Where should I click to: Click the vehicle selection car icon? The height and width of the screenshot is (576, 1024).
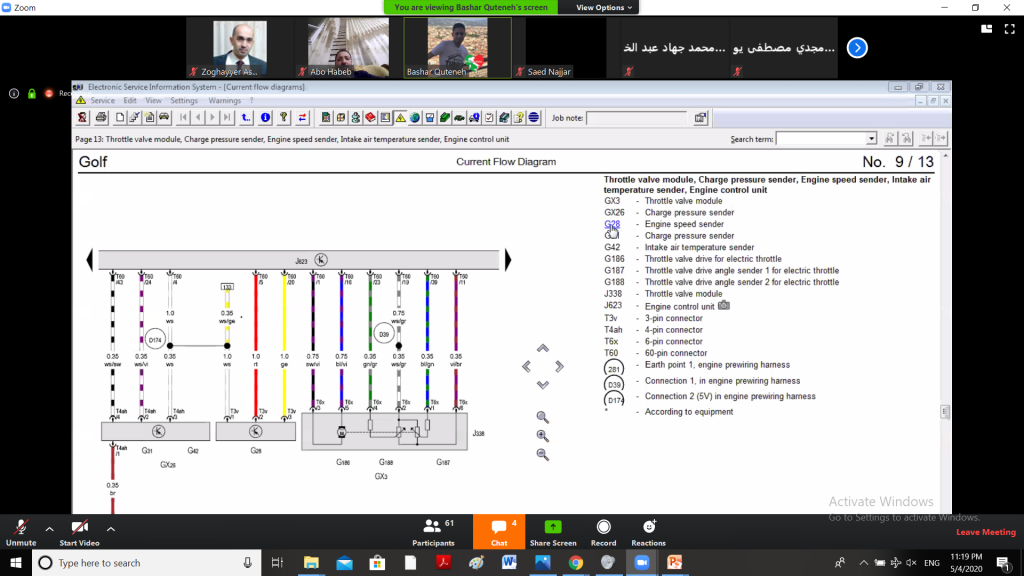(164, 118)
